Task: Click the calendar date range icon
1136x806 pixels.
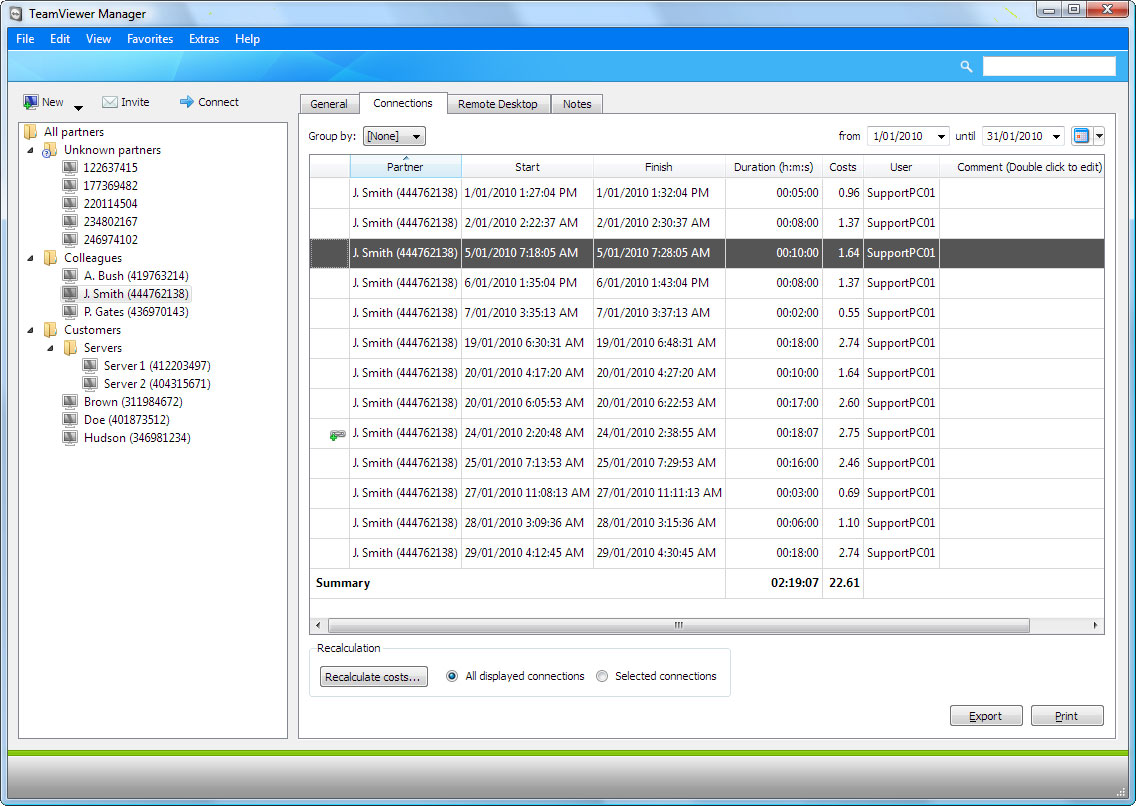Action: (1081, 135)
